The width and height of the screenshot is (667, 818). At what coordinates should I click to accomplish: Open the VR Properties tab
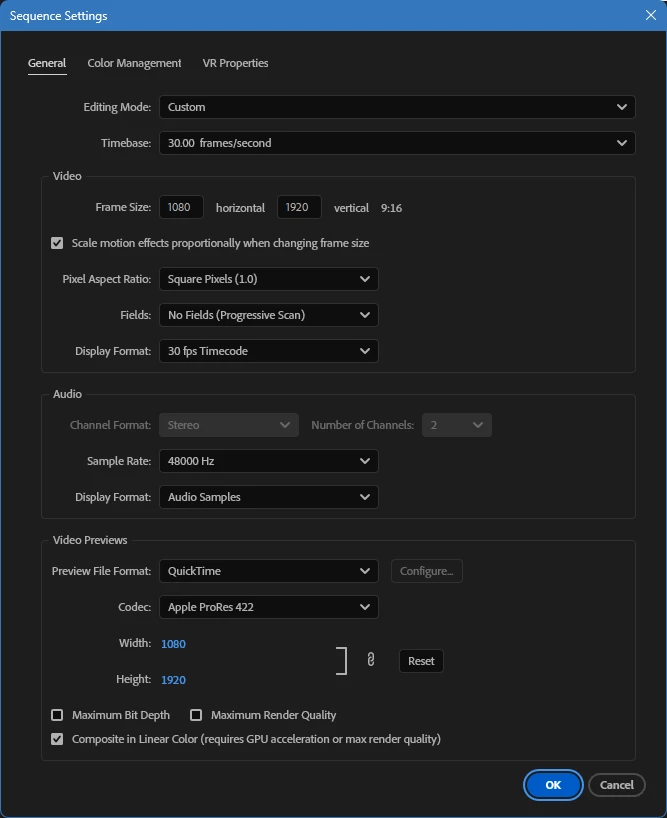click(x=235, y=63)
